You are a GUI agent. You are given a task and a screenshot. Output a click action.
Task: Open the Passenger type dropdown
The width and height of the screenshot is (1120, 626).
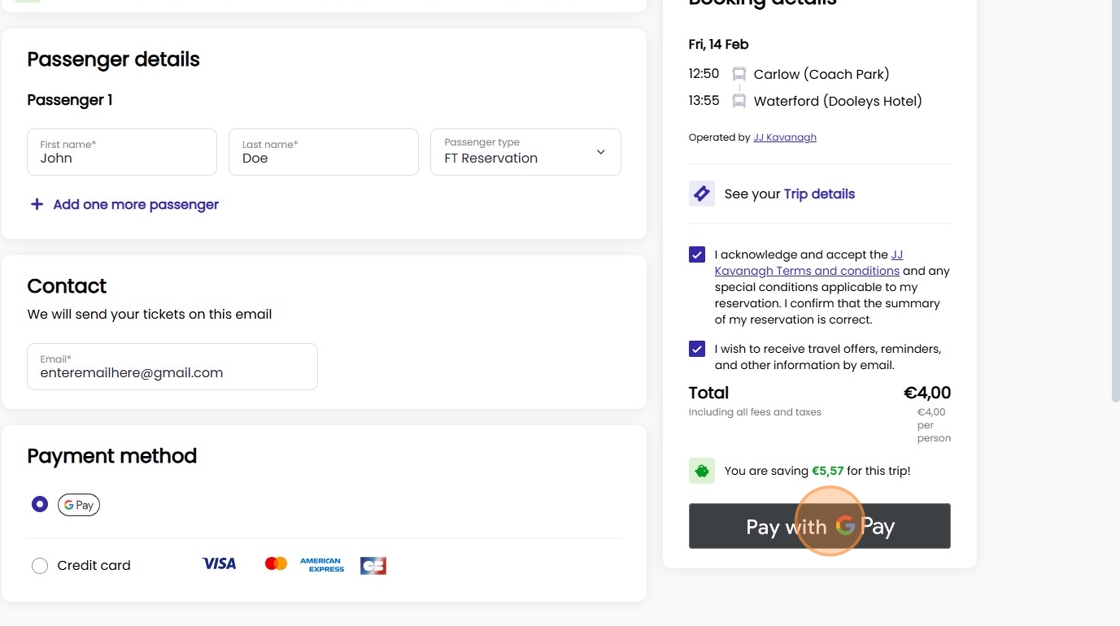coord(526,151)
